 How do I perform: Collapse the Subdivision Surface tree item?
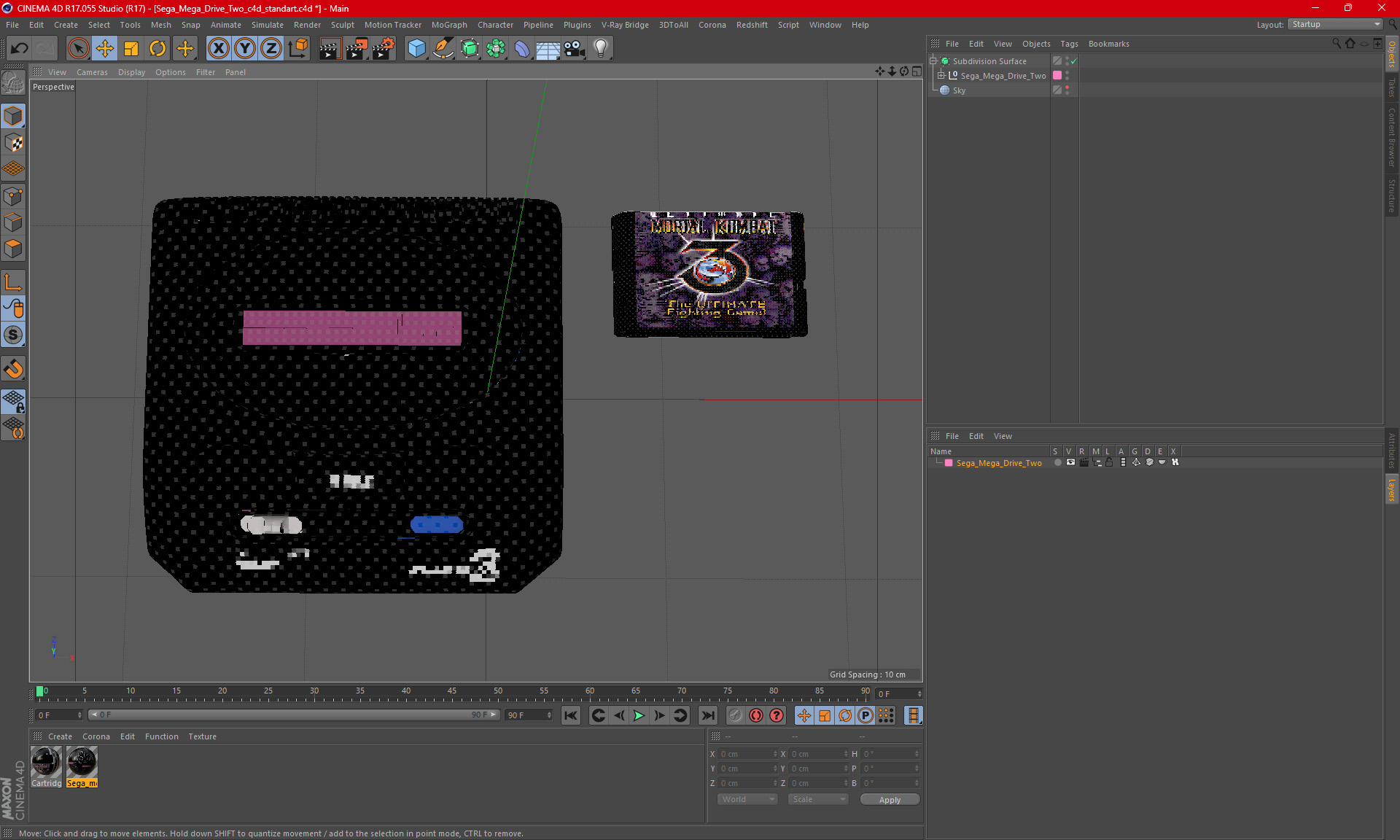933,61
